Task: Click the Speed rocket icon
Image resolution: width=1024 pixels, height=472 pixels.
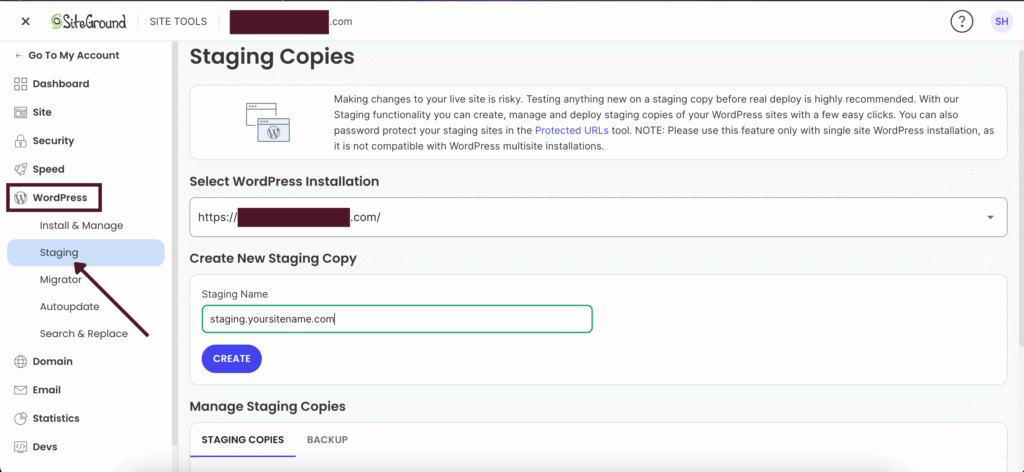Action: [x=21, y=169]
